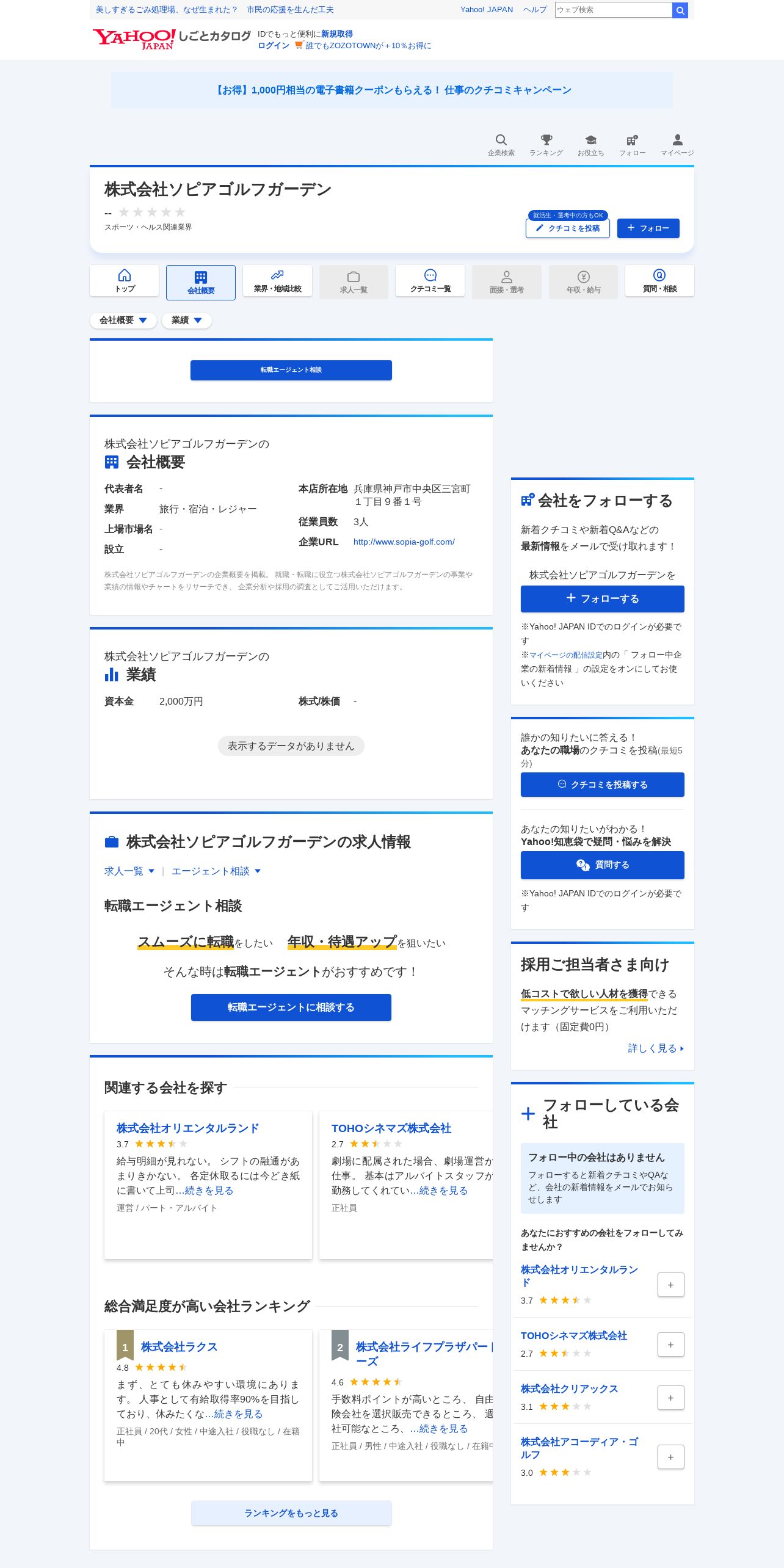Select the 会社概要 tab
Viewport: 784px width, 1568px height.
pyautogui.click(x=201, y=282)
